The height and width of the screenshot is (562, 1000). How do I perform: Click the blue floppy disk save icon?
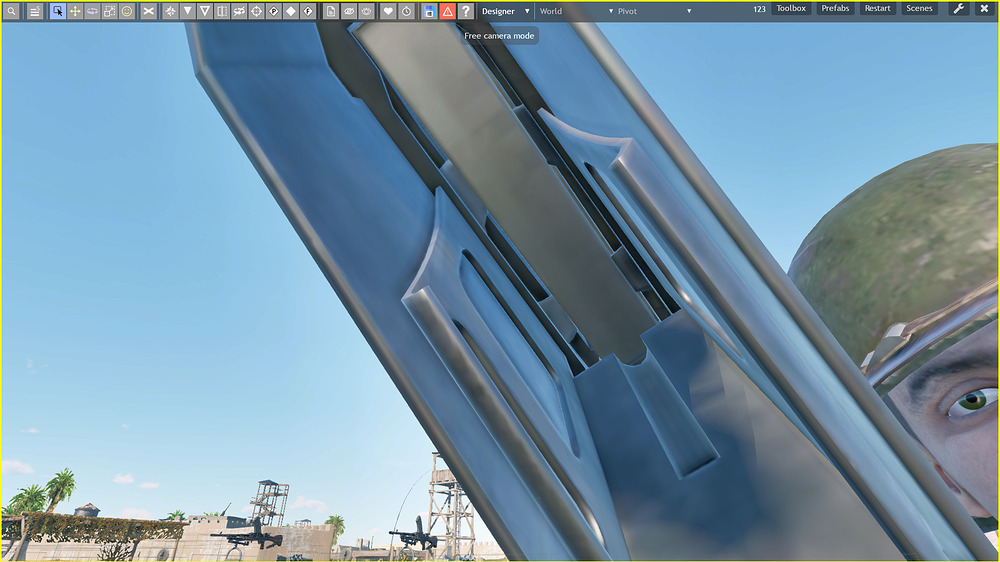coord(429,11)
